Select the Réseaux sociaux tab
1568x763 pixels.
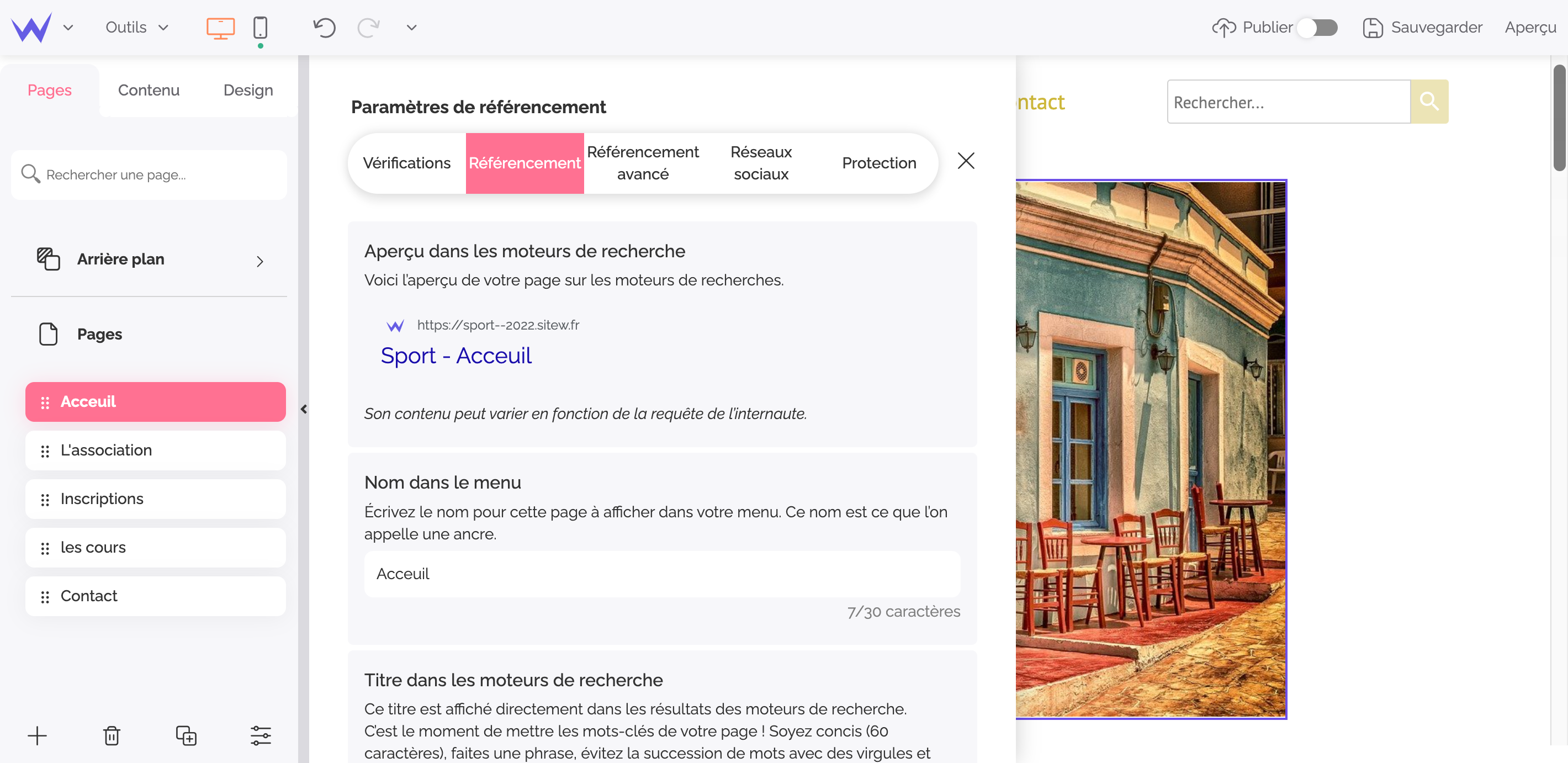point(762,161)
